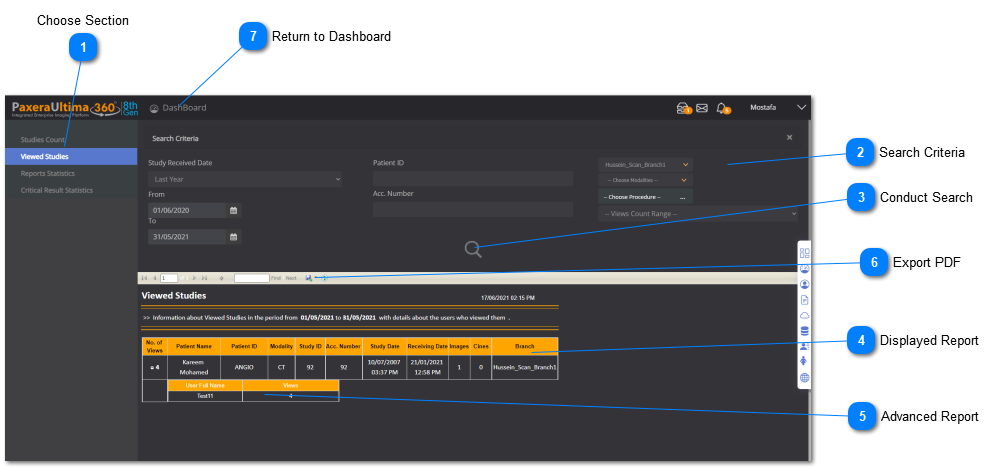Screen dimensions: 995x470
Task: Open the notifications bell
Action: coord(722,108)
